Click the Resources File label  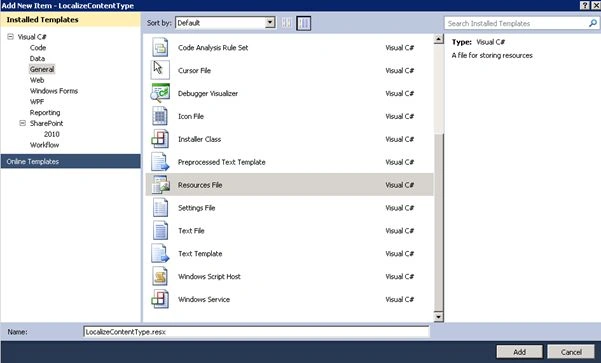pos(200,185)
